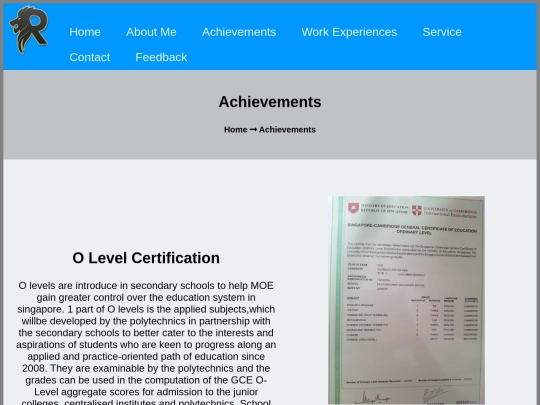The height and width of the screenshot is (405, 540).
Task: Go to the About Me page
Action: pyautogui.click(x=151, y=32)
